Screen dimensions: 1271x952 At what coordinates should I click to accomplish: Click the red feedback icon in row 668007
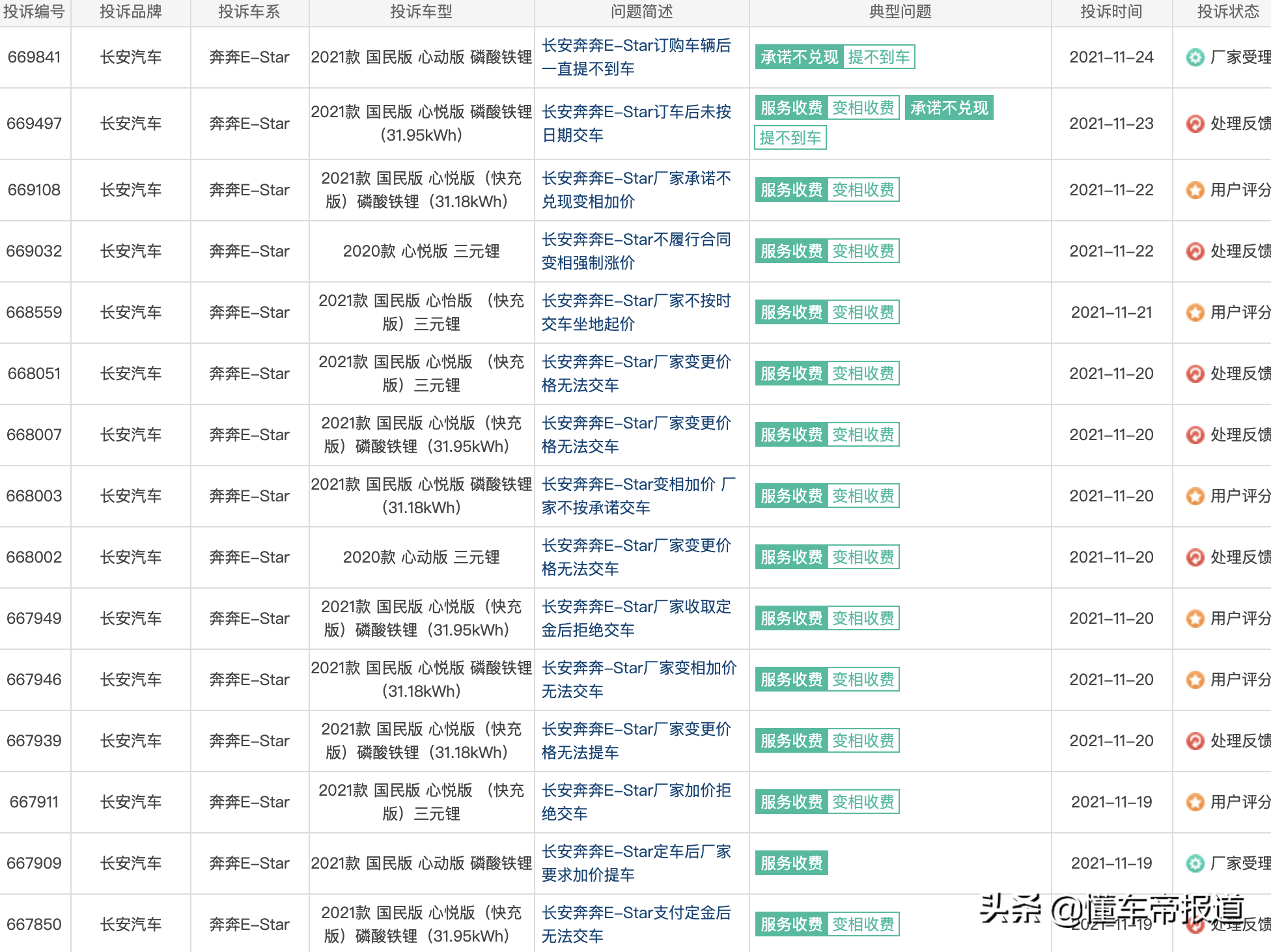coord(1195,435)
